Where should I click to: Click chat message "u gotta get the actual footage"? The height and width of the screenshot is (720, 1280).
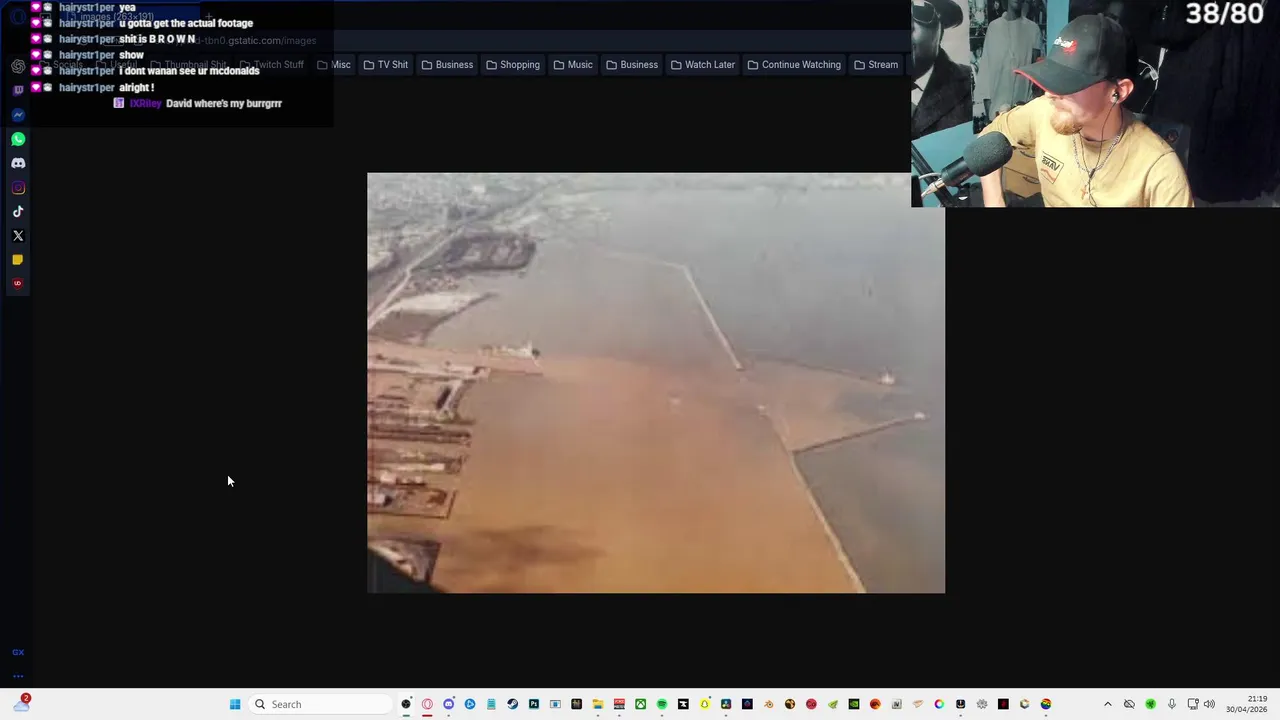(186, 23)
